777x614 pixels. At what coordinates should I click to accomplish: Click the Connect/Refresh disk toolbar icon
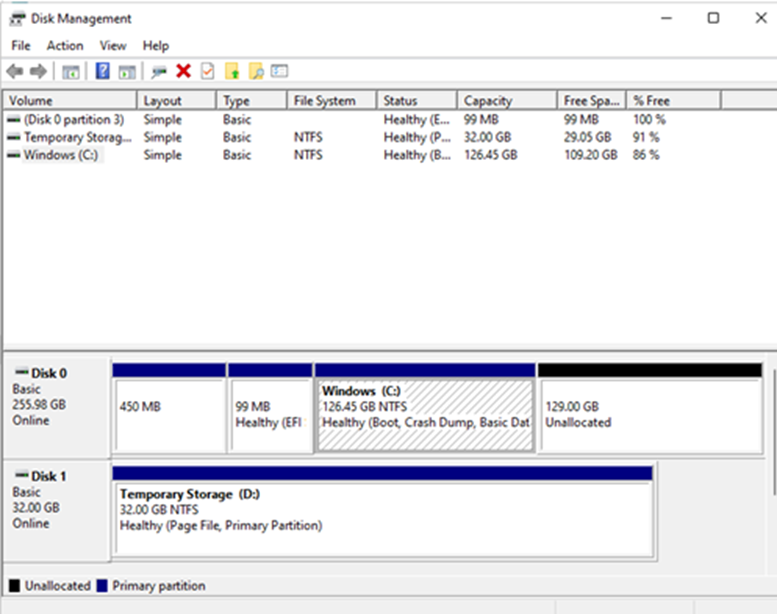click(x=159, y=72)
